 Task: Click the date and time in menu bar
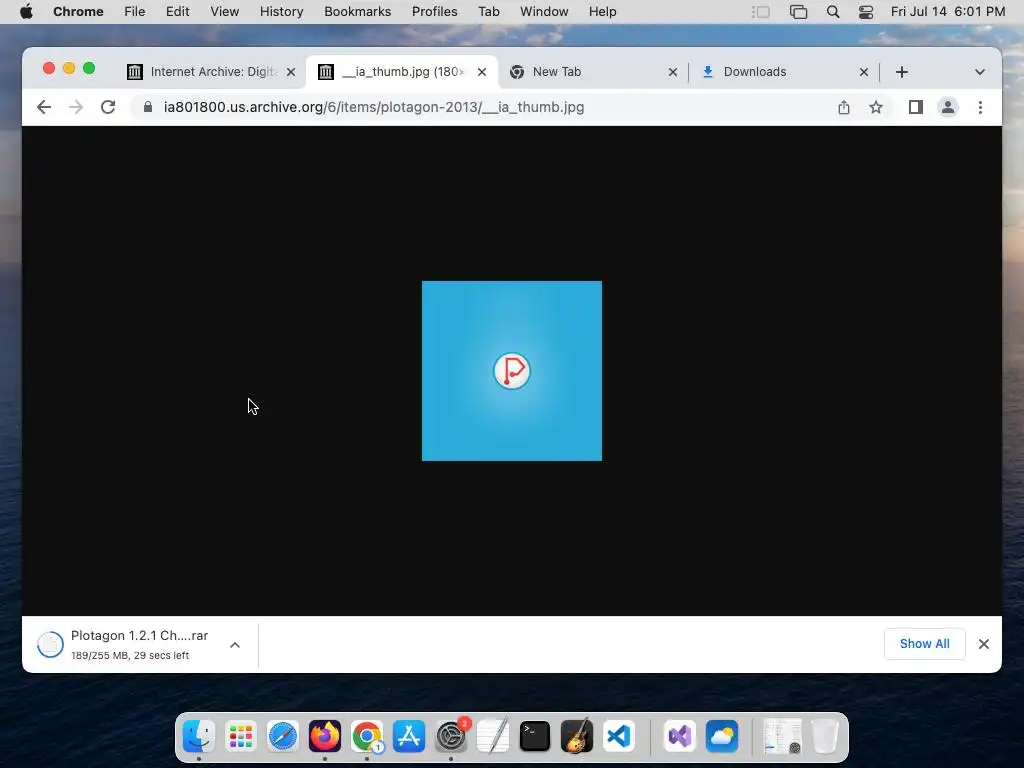pos(948,12)
